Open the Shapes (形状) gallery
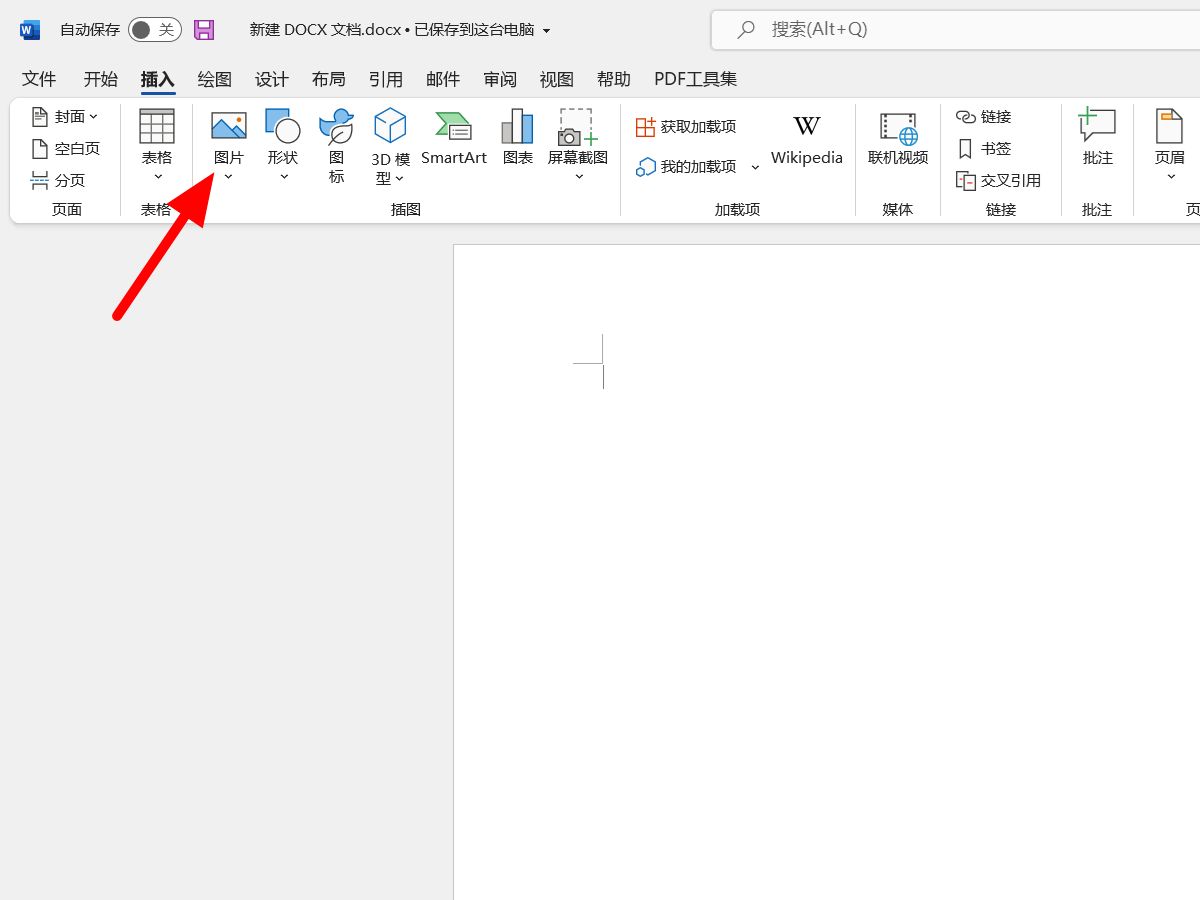Screen dimensions: 1200x900 283,127
